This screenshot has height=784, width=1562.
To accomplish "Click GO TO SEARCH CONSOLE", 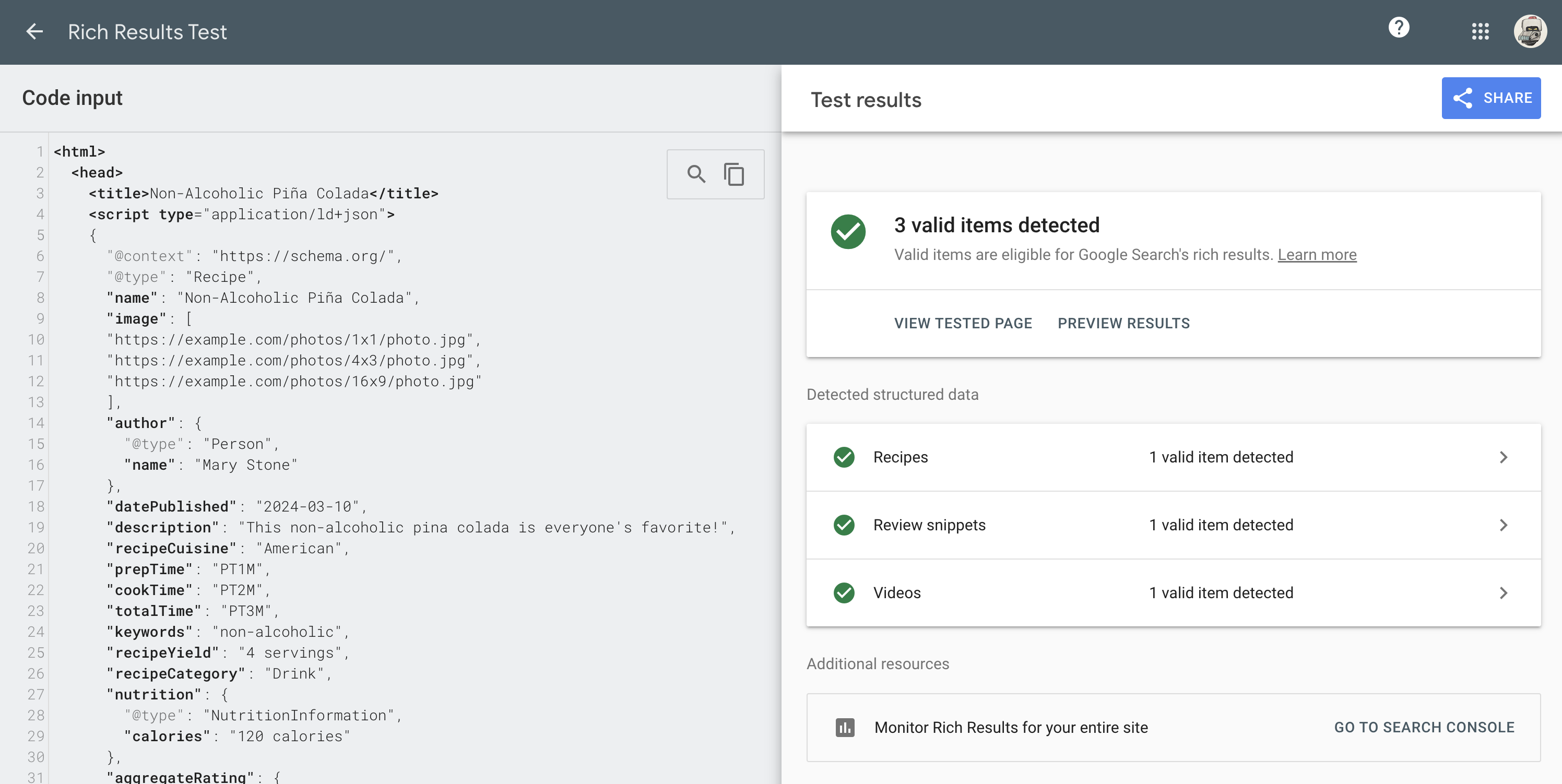I will point(1424,728).
